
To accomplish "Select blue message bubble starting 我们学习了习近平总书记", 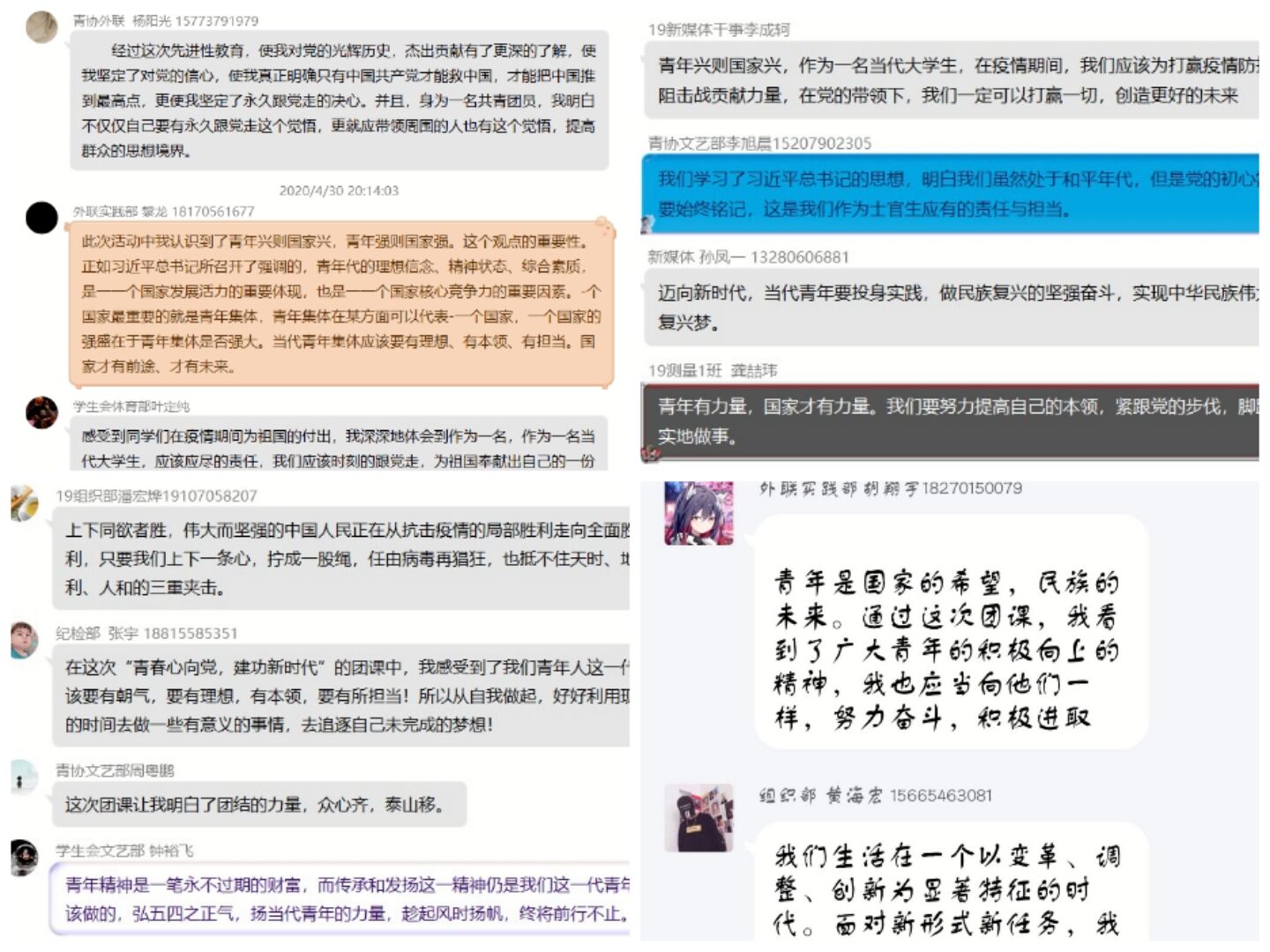I will [952, 194].
